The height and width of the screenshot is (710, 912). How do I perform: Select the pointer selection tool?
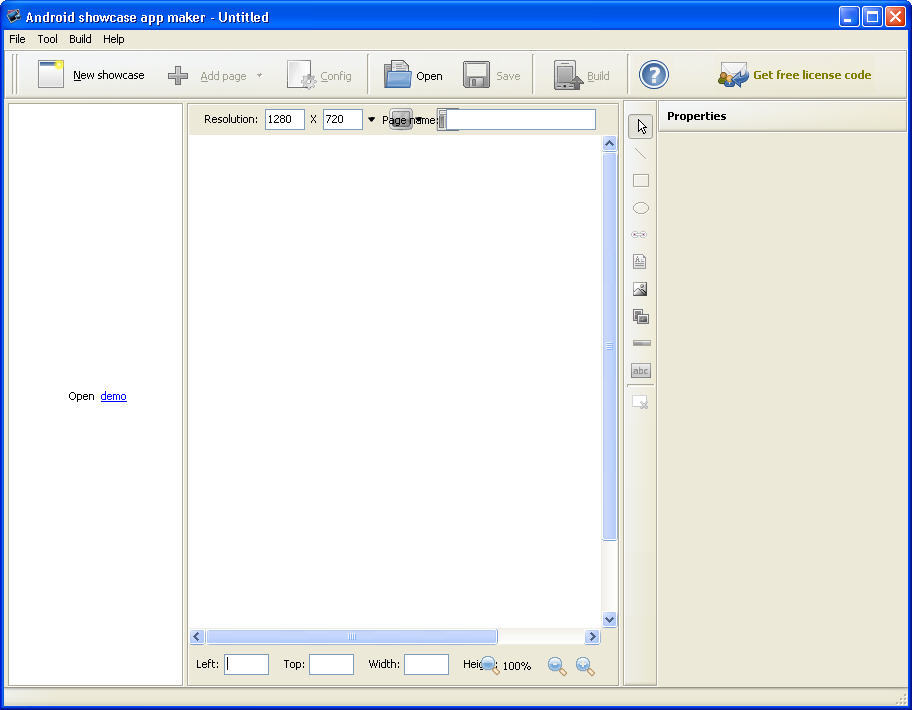(640, 126)
